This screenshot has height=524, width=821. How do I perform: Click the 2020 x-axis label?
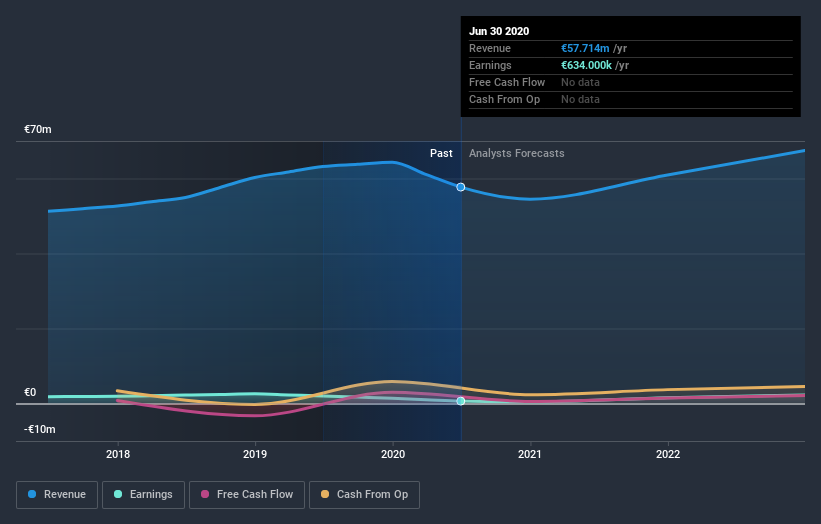coord(393,454)
